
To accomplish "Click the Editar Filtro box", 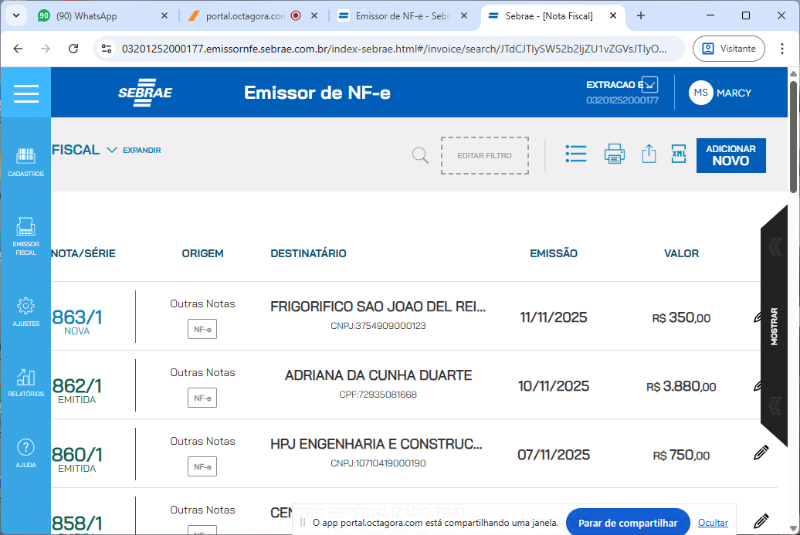I will point(484,156).
